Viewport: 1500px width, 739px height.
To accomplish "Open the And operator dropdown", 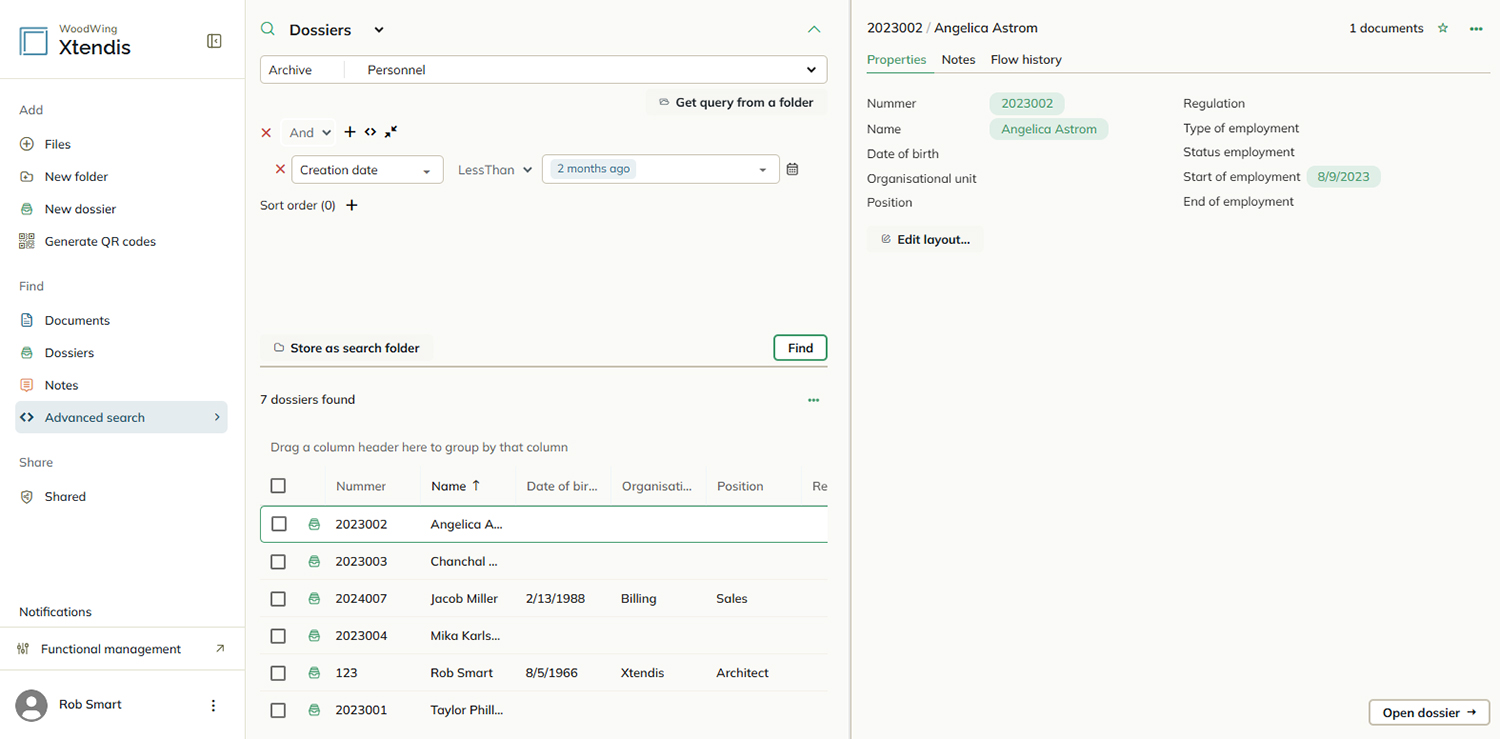I will pyautogui.click(x=309, y=132).
